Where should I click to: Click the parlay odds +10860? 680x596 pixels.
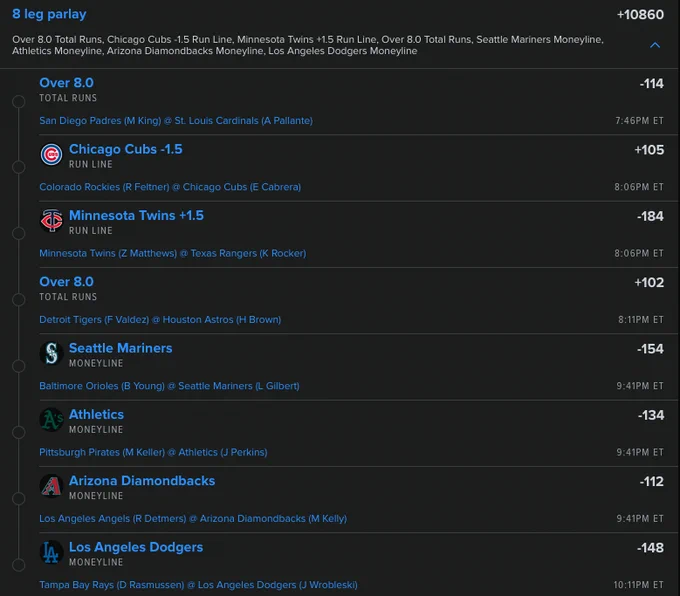click(x=640, y=15)
